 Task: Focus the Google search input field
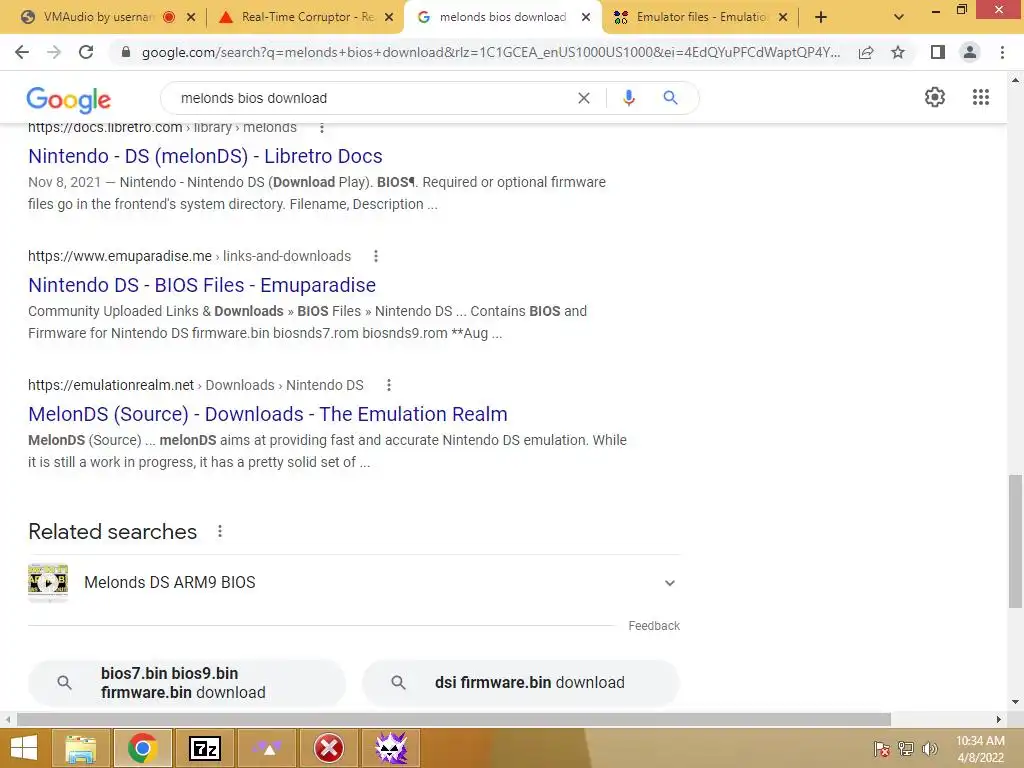click(x=372, y=98)
